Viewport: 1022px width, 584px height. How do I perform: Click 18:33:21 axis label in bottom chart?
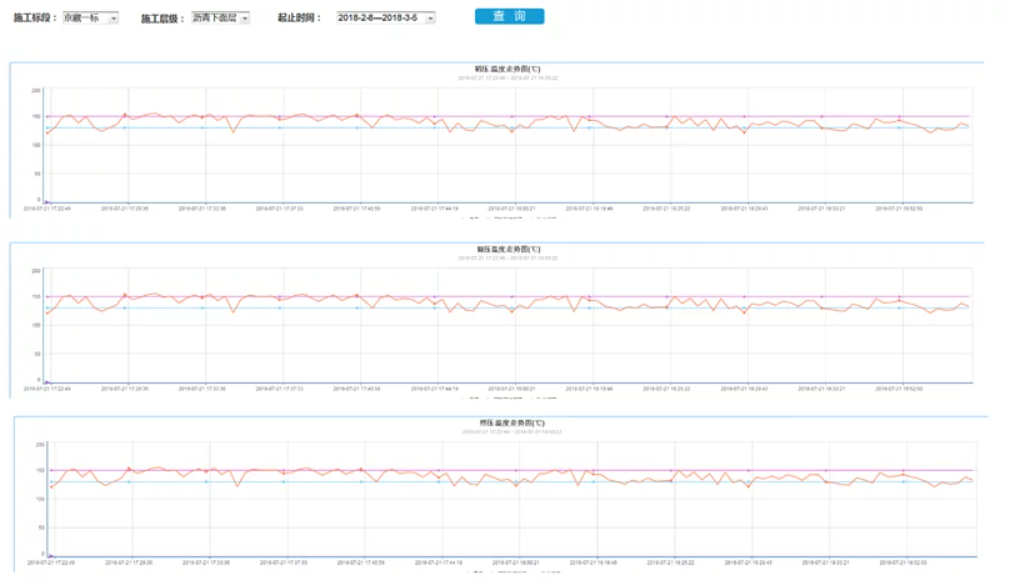pyautogui.click(x=825, y=562)
